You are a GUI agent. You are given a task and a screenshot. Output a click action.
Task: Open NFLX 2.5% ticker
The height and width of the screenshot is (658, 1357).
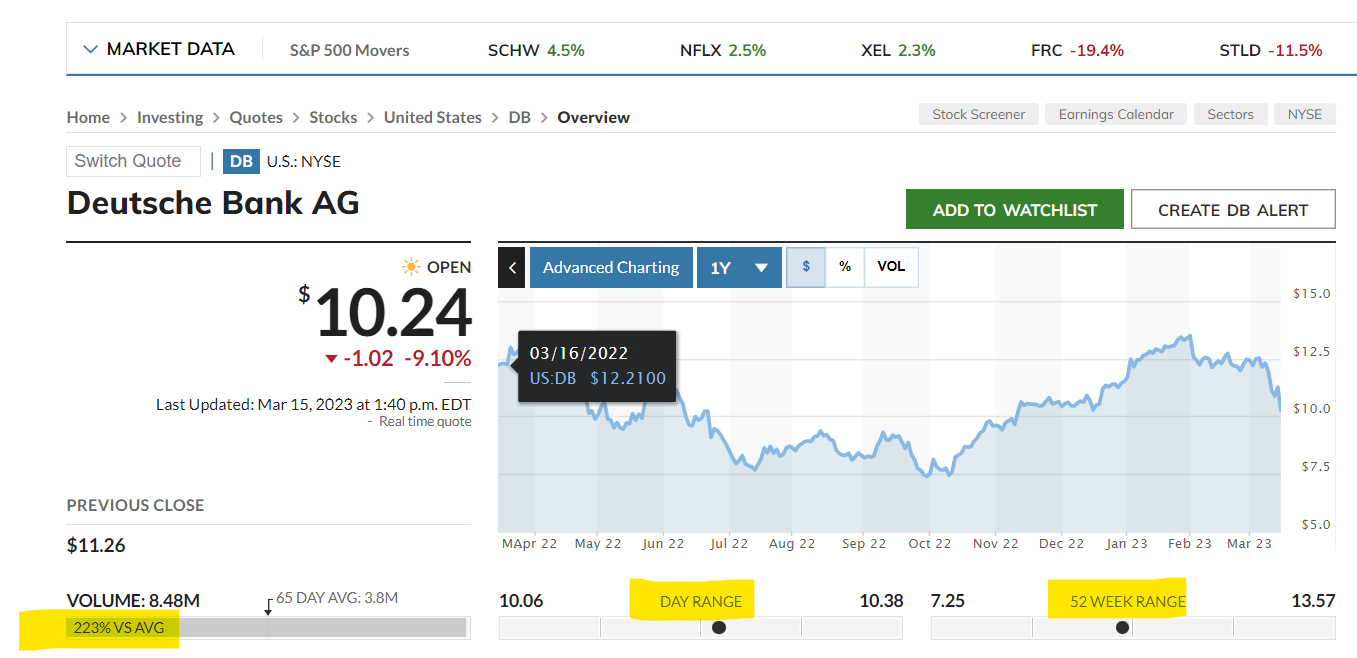click(x=723, y=50)
